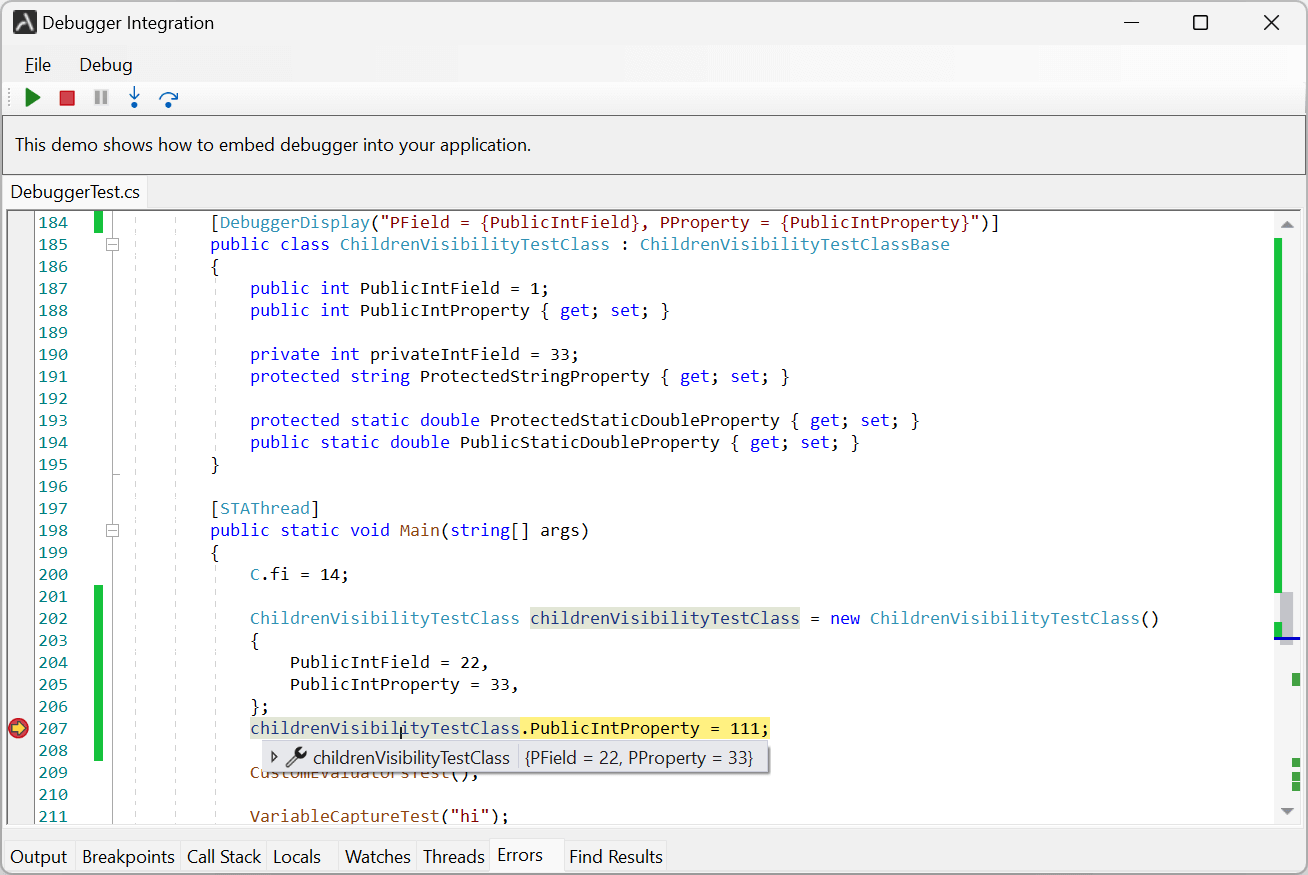Minimize the Debugger Integration window
Screen dimensions: 1308x875
coord(1132,22)
